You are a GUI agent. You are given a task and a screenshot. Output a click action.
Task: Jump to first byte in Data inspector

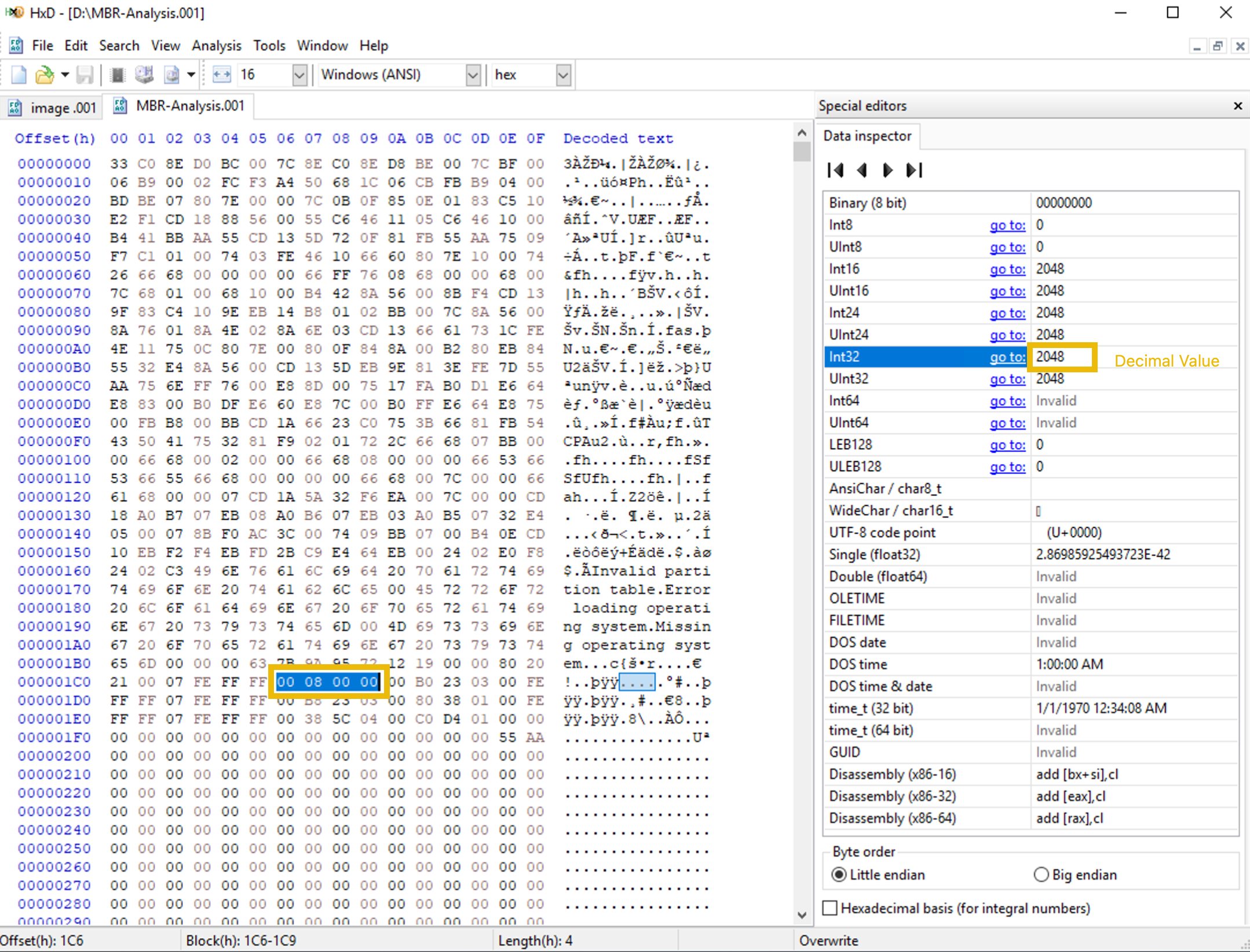[x=836, y=170]
